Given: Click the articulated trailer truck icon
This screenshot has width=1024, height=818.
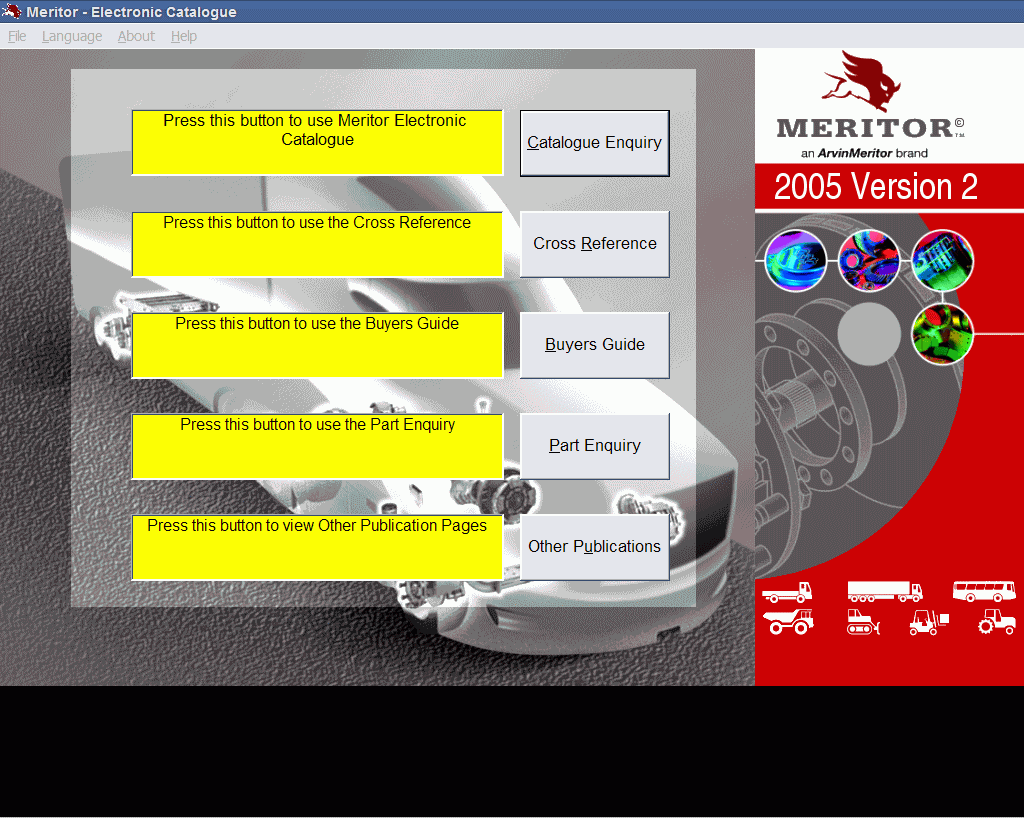Looking at the screenshot, I should point(884,591).
